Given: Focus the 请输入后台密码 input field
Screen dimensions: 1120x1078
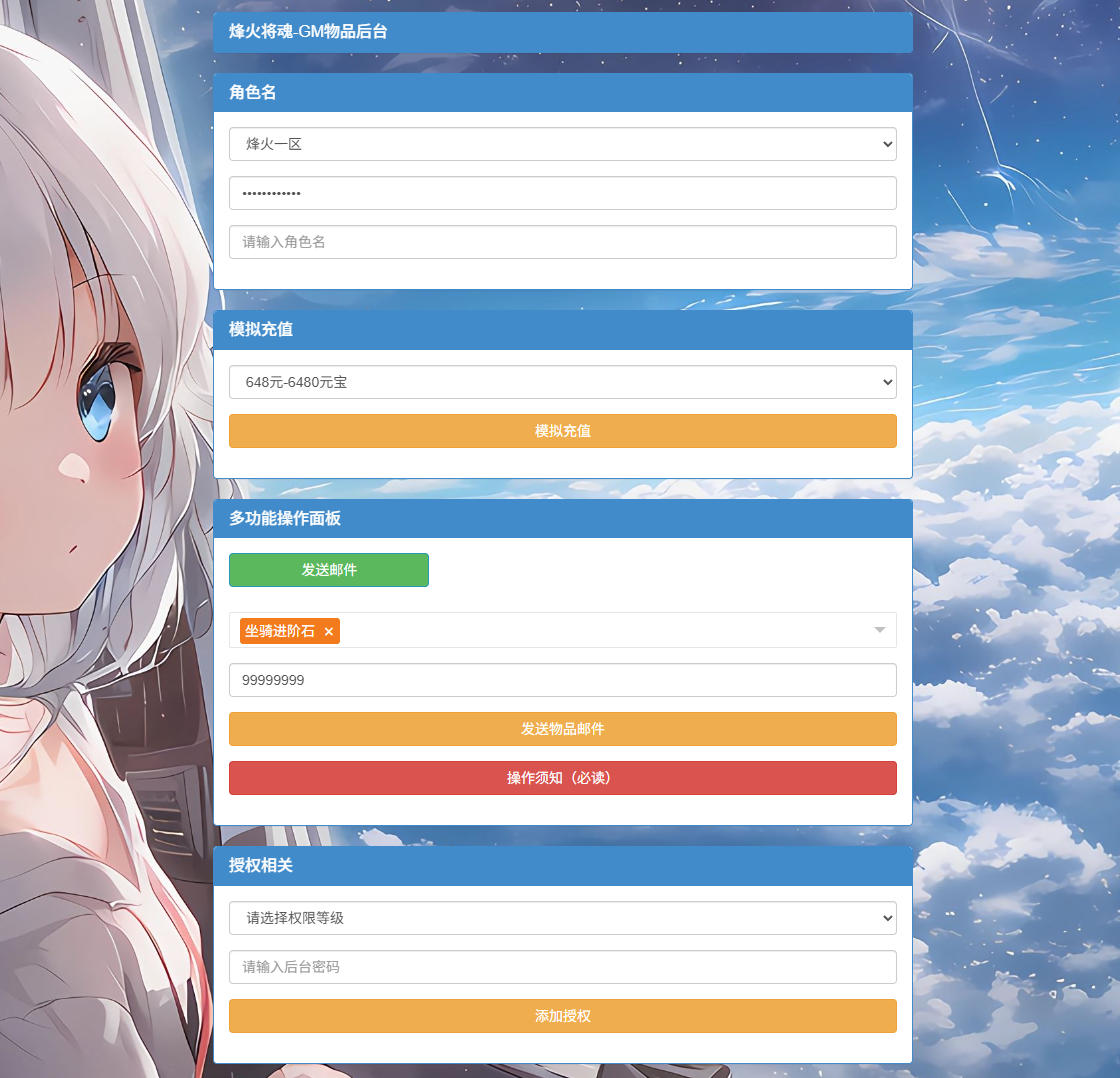Looking at the screenshot, I should click(x=562, y=967).
